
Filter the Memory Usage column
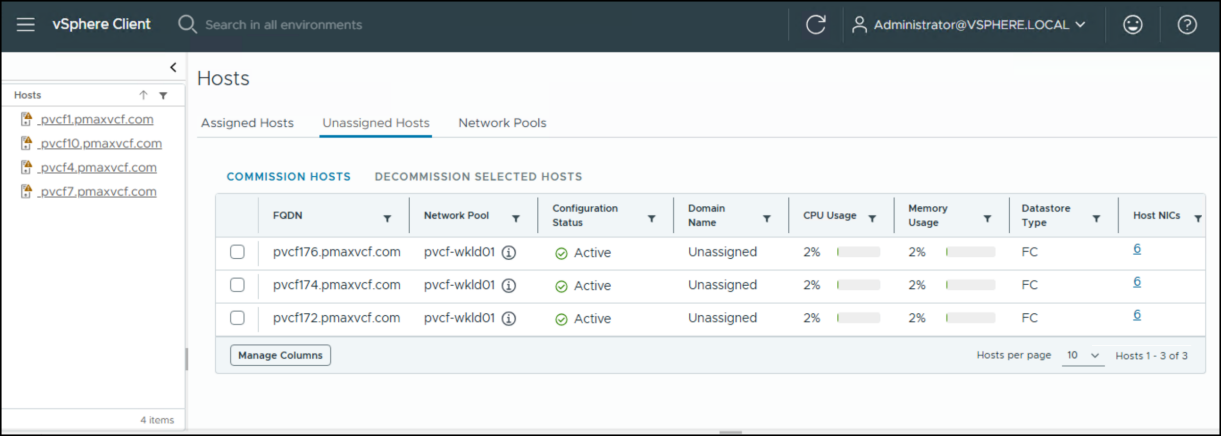pos(987,218)
